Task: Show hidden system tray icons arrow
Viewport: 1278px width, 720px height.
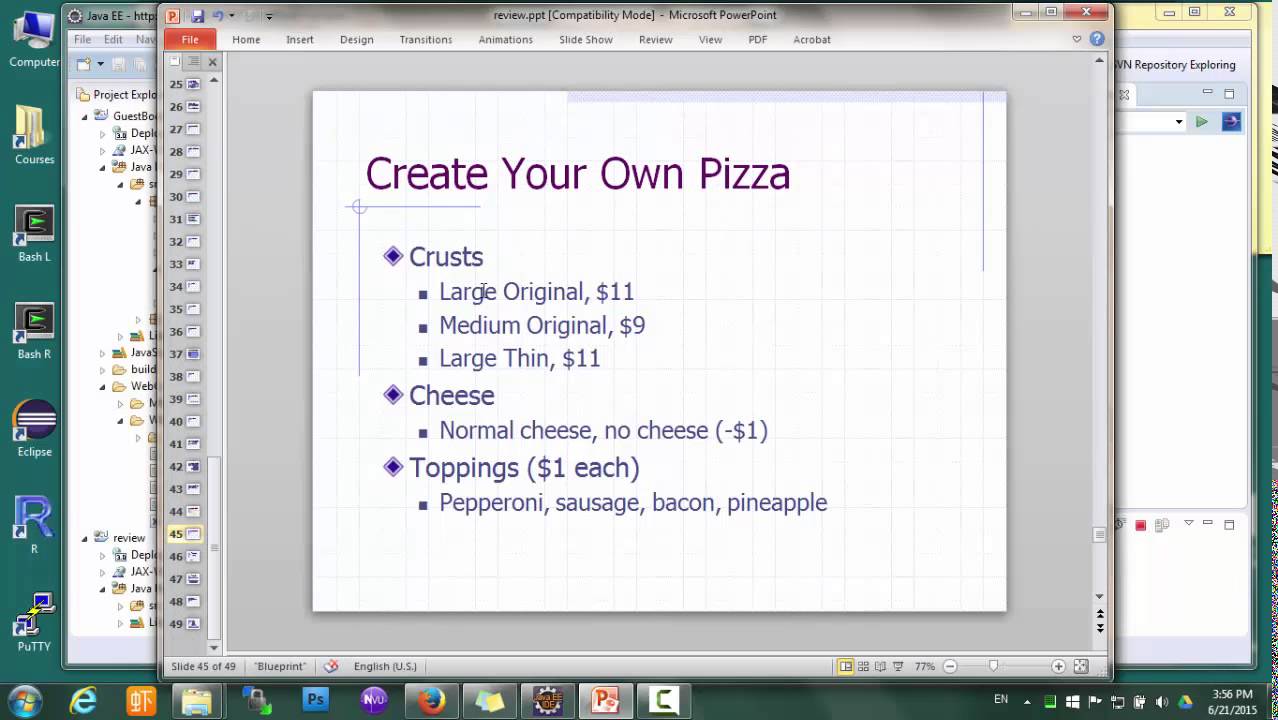Action: [1029, 702]
